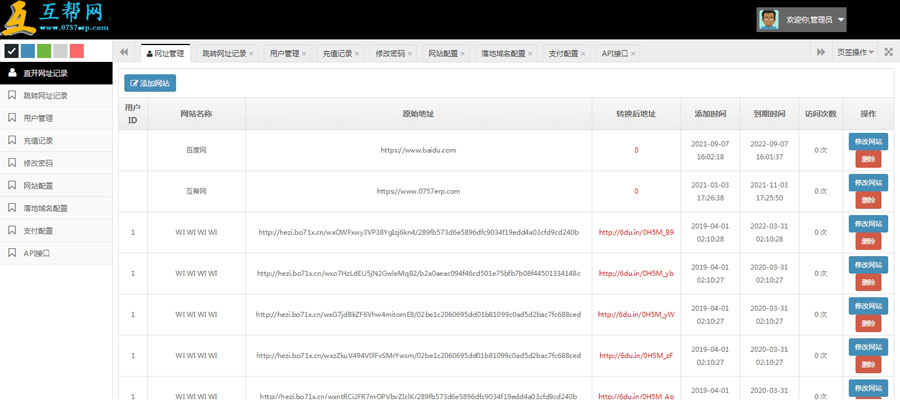Apply the red theme color swatch

click(x=77, y=51)
